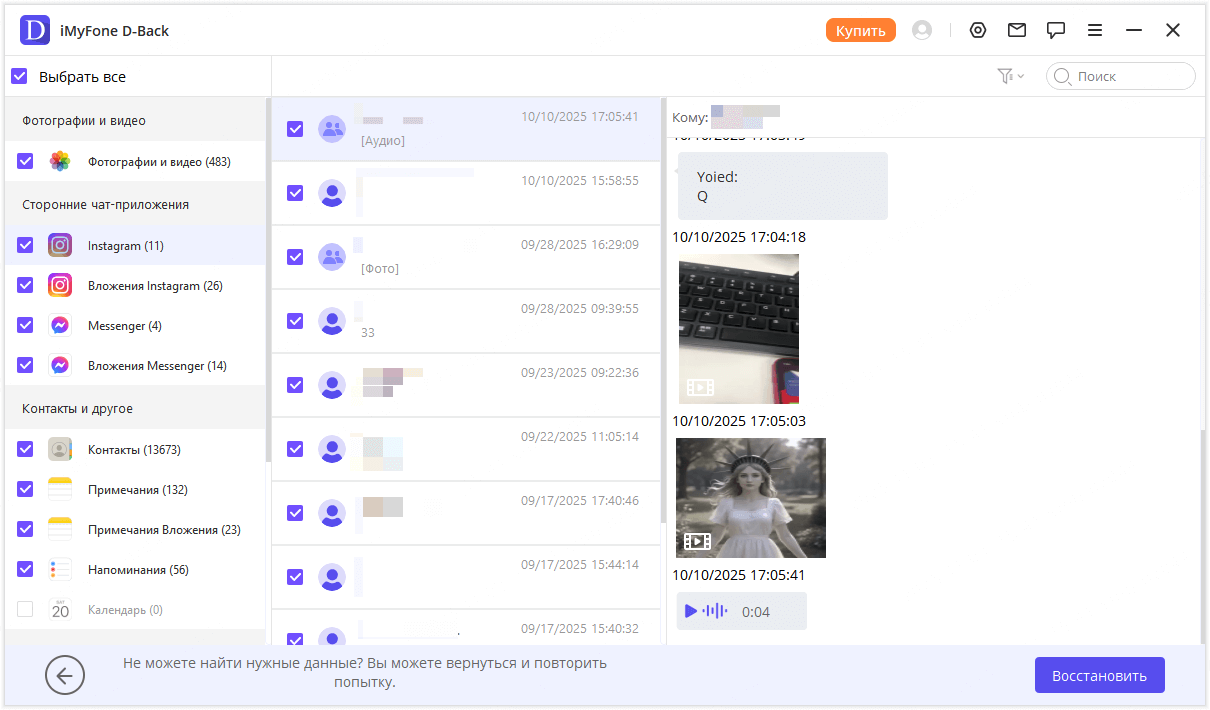This screenshot has height=710, width=1210.
Task: Select 'Примечания (132)' item
Action: (x=137, y=490)
